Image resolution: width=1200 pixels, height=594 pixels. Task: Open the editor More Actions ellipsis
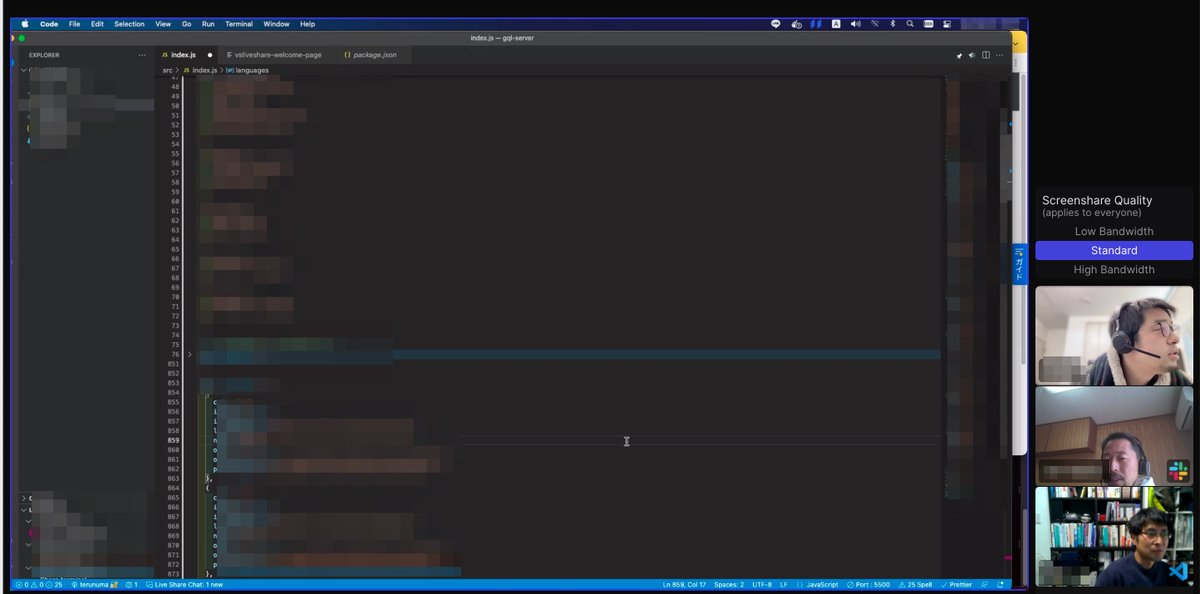pos(999,55)
